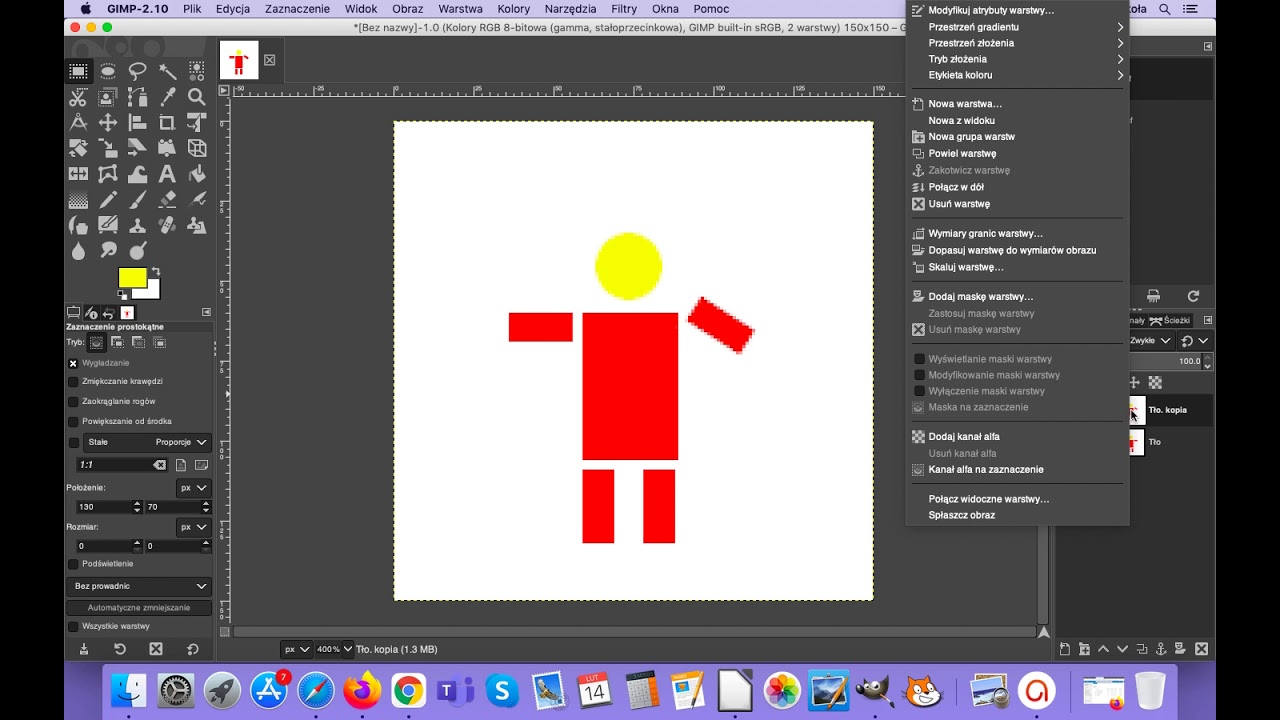The width and height of the screenshot is (1280, 720).
Task: Enable Zaokrąglanie rogów checkbox
Action: 73,401
